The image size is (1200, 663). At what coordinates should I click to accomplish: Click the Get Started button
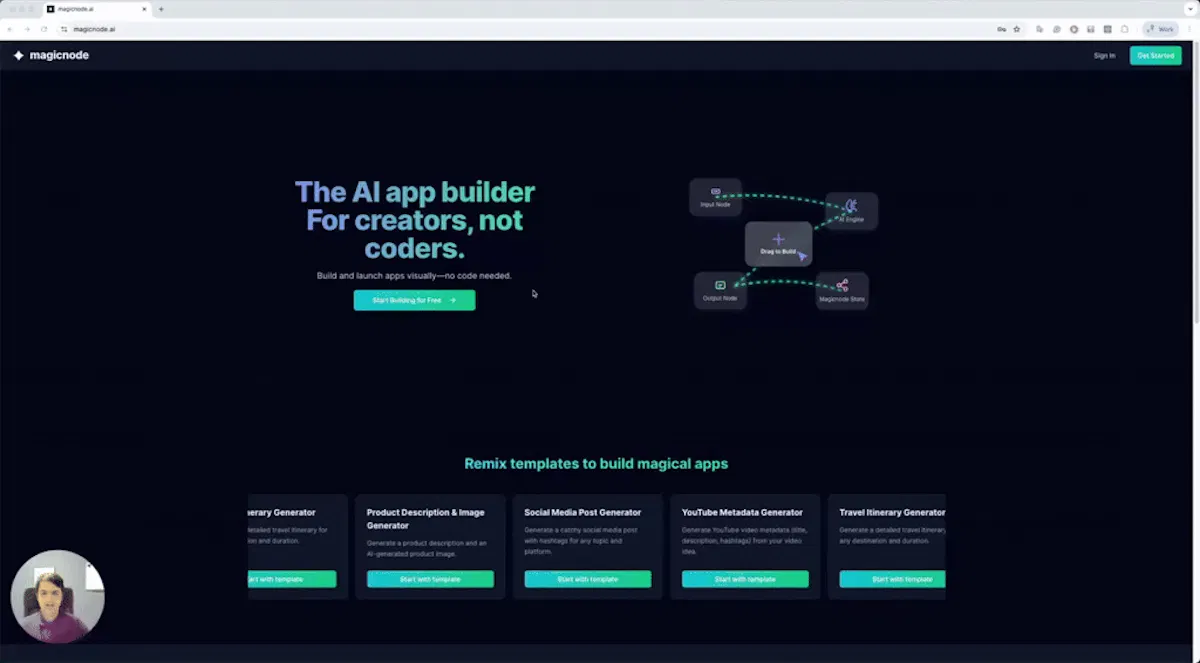(x=1155, y=56)
